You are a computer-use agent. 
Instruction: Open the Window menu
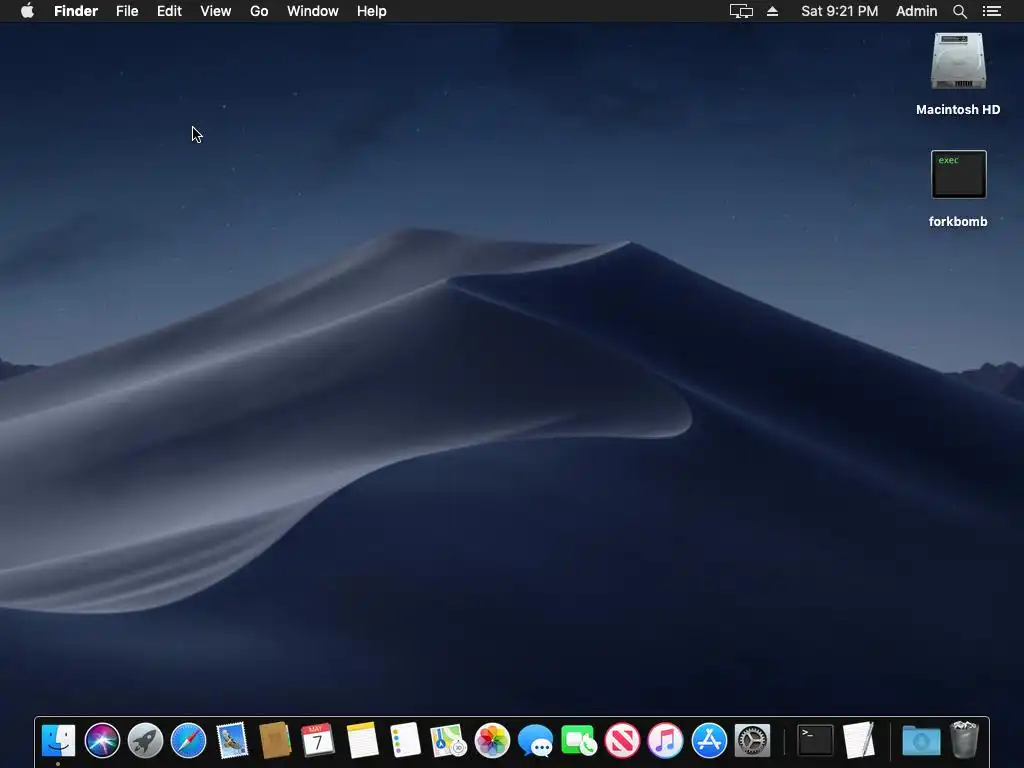[x=313, y=11]
